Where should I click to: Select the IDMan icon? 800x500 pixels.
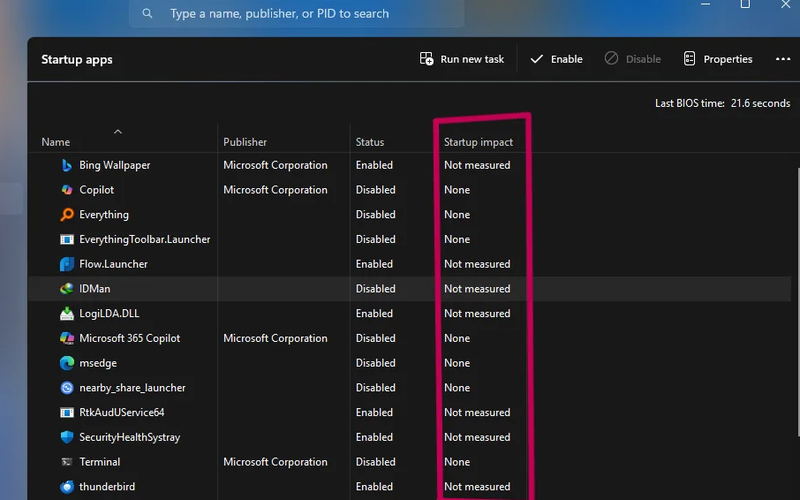coord(67,289)
